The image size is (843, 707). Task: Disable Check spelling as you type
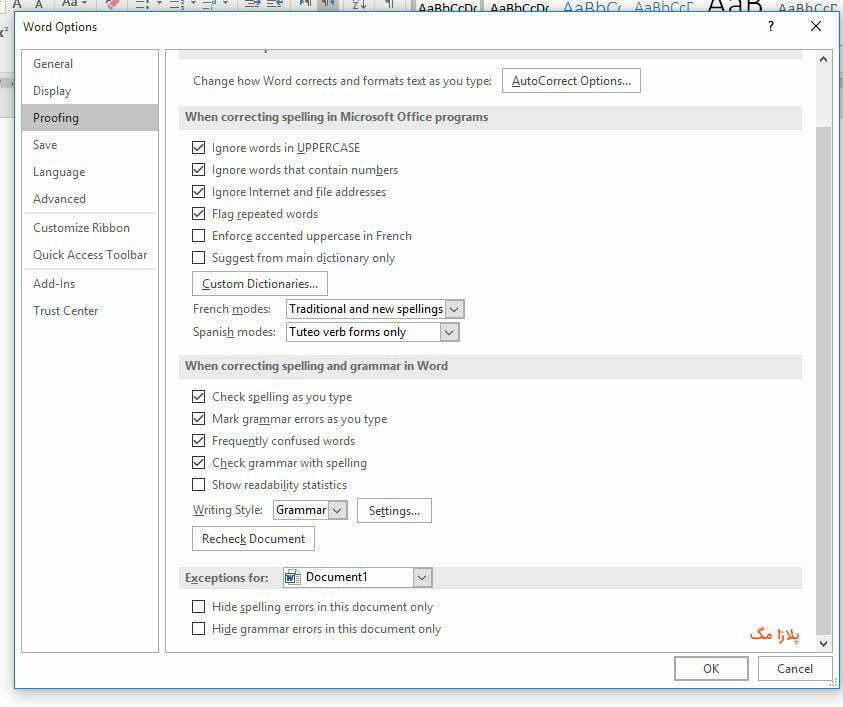198,397
